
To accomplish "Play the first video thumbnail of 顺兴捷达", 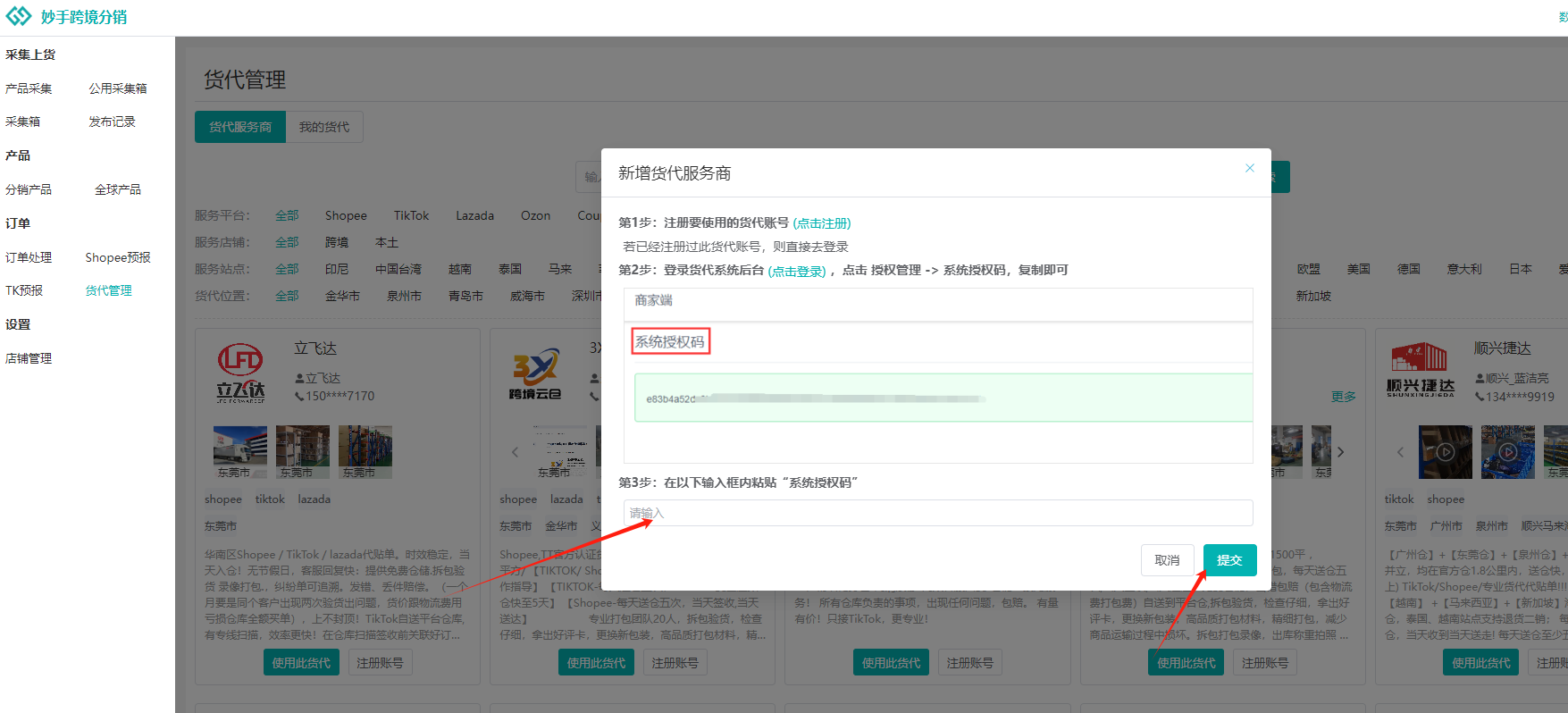I will (x=1445, y=452).
